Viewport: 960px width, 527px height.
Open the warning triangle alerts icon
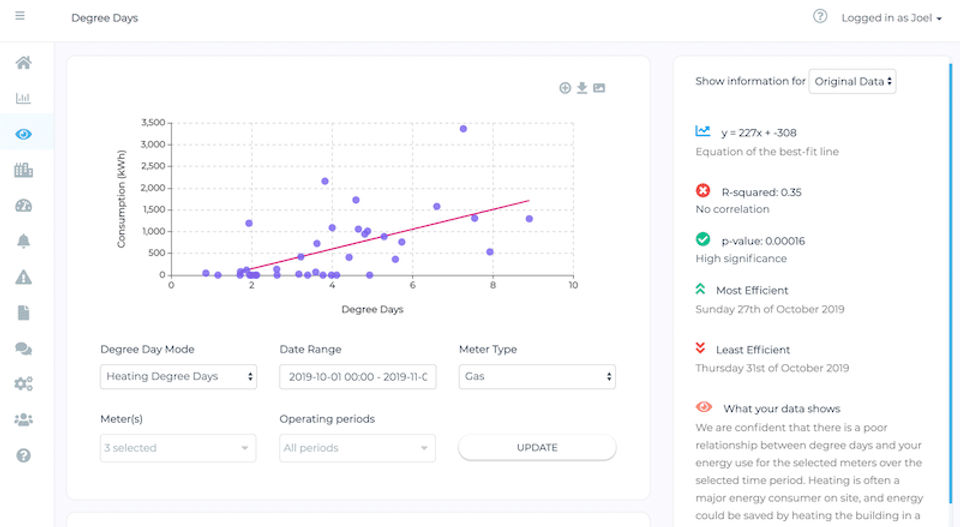pyautogui.click(x=23, y=277)
